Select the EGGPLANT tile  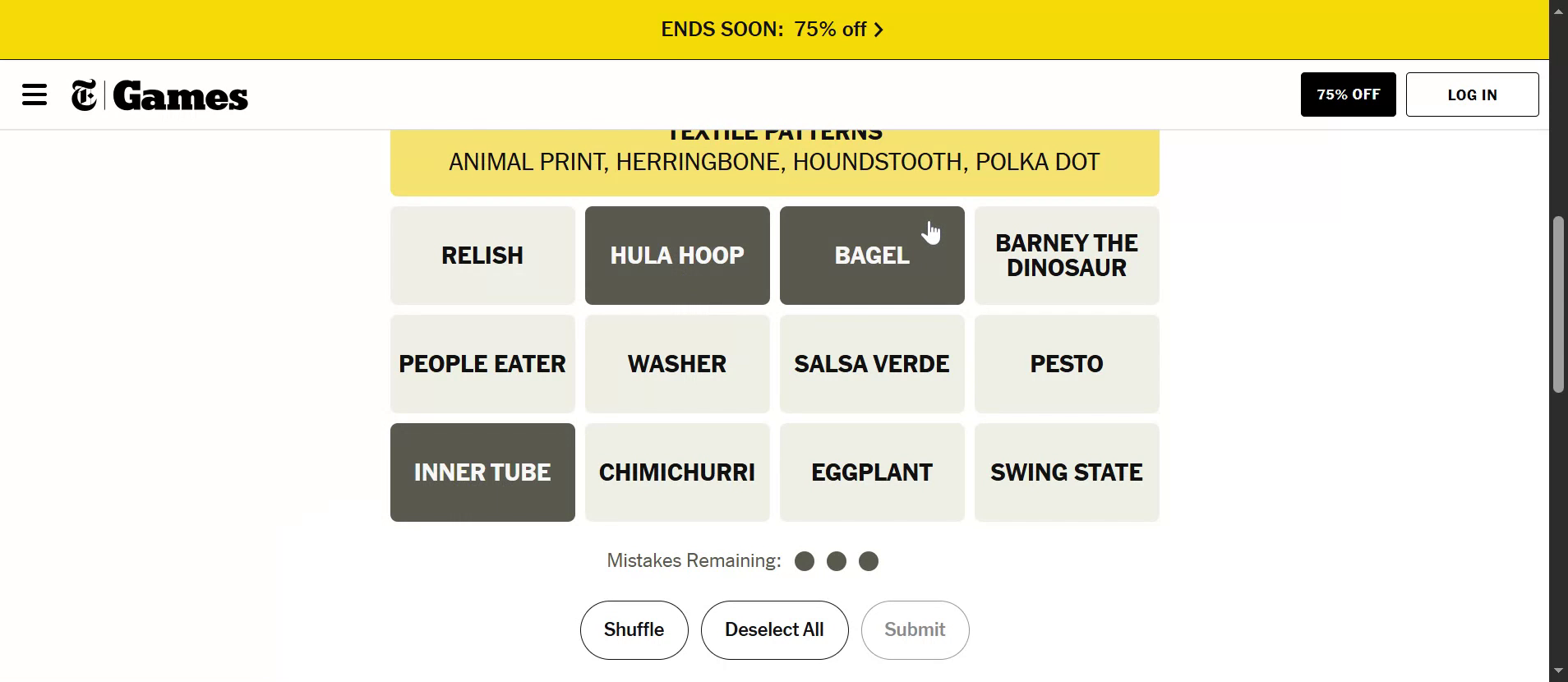[x=872, y=472]
